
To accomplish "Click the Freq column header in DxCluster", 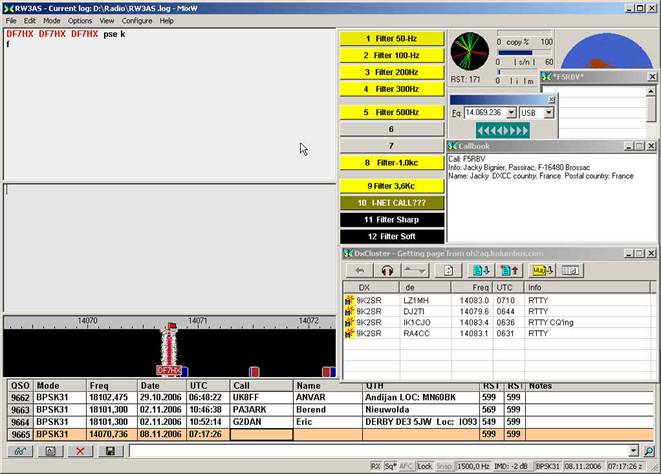I will click(472, 287).
